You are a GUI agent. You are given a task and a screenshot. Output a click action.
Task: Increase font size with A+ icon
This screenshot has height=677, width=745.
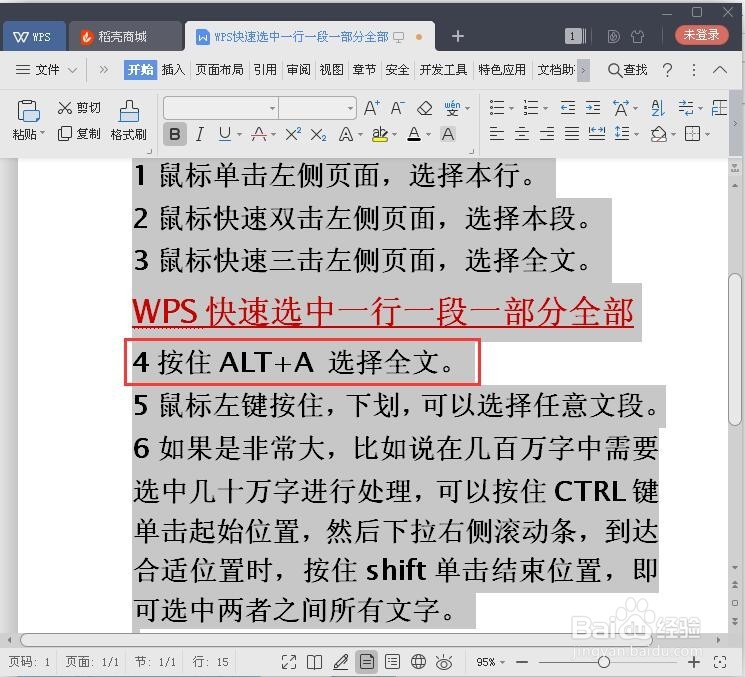click(371, 108)
